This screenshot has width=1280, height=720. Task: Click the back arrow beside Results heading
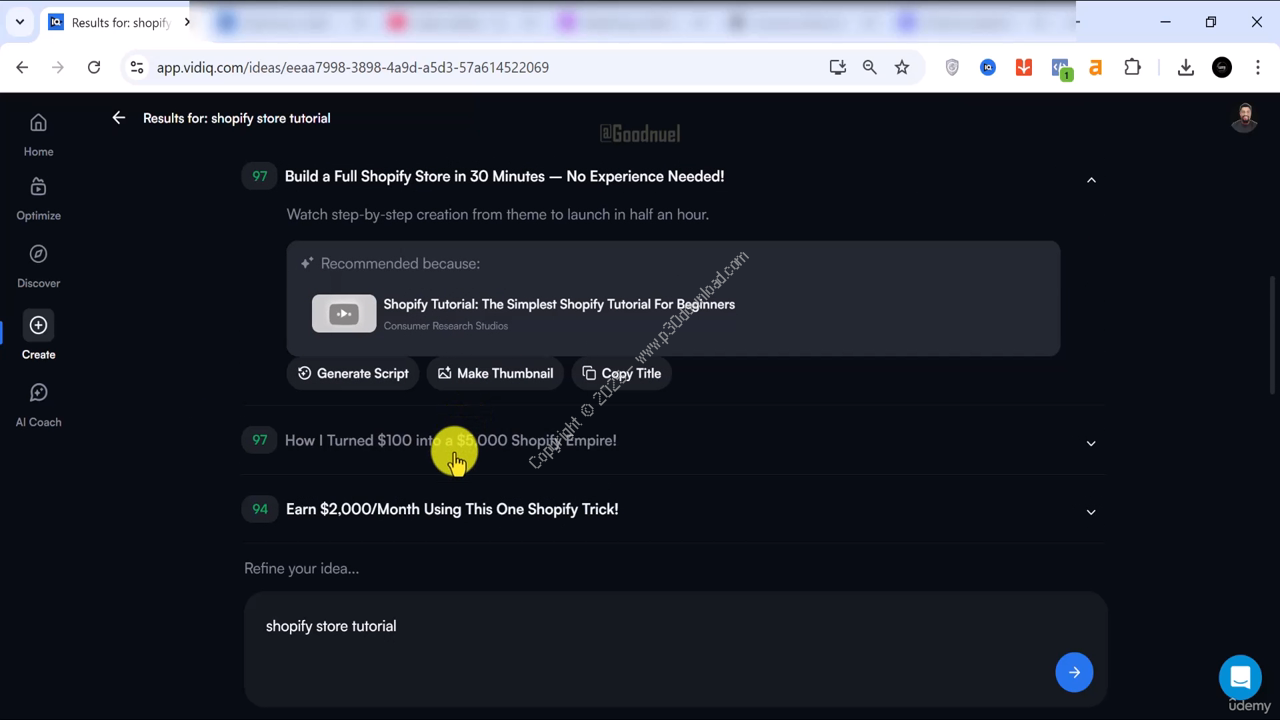[119, 118]
